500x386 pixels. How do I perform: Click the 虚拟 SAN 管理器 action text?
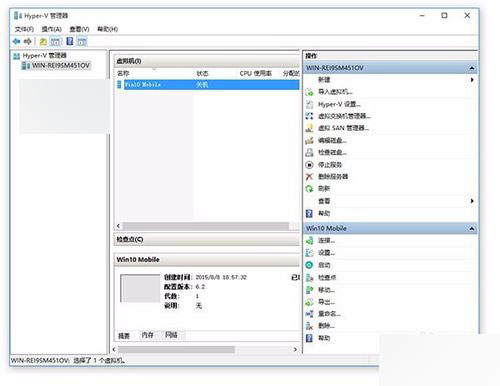343,128
